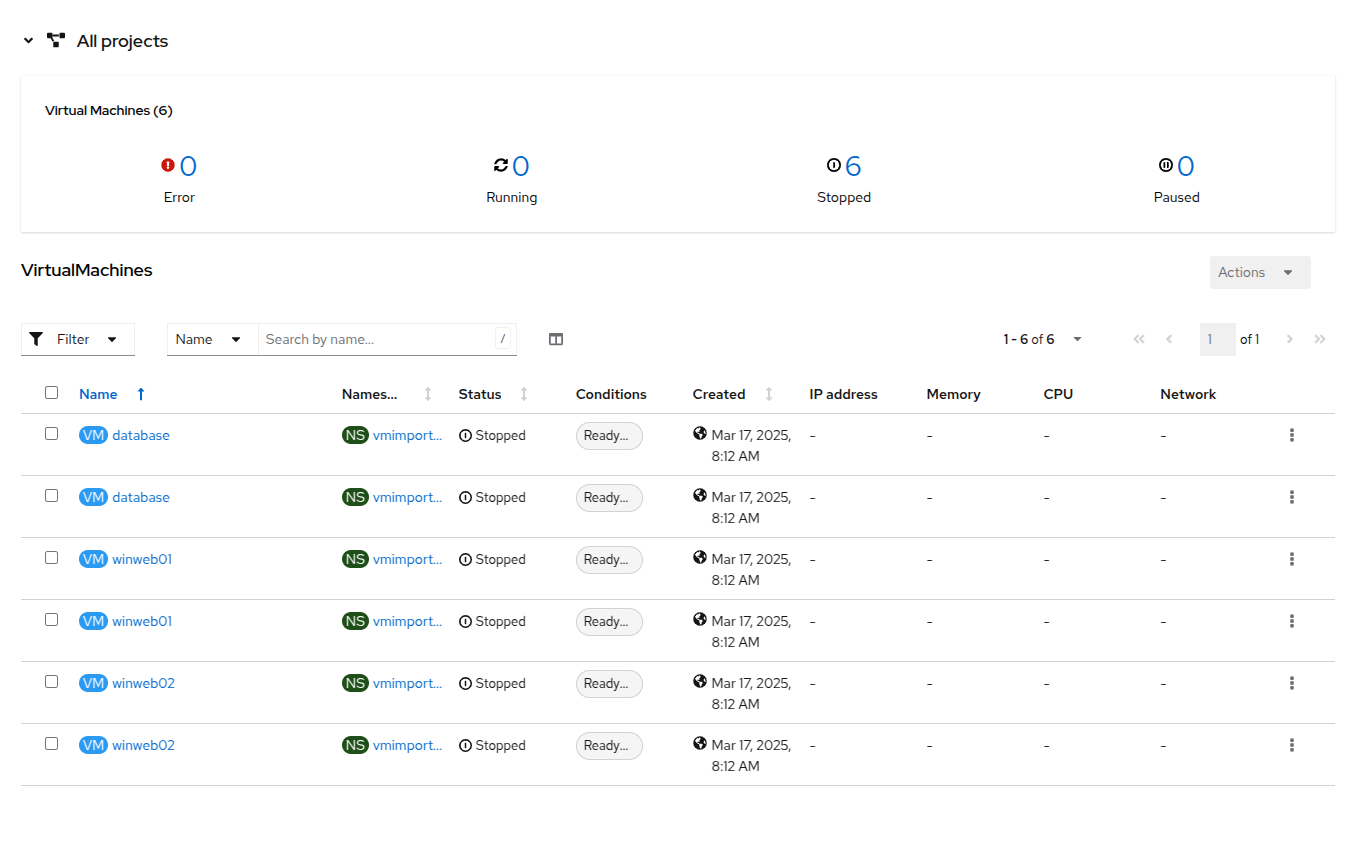The image size is (1355, 861).
Task: Open the Filter dropdown
Action: 78,340
